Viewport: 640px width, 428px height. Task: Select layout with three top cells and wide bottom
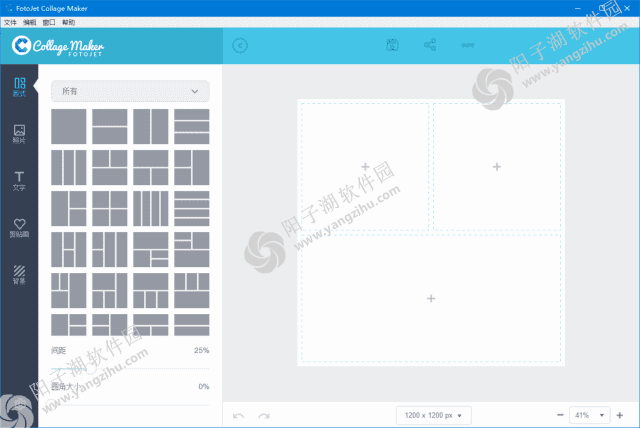[192, 291]
